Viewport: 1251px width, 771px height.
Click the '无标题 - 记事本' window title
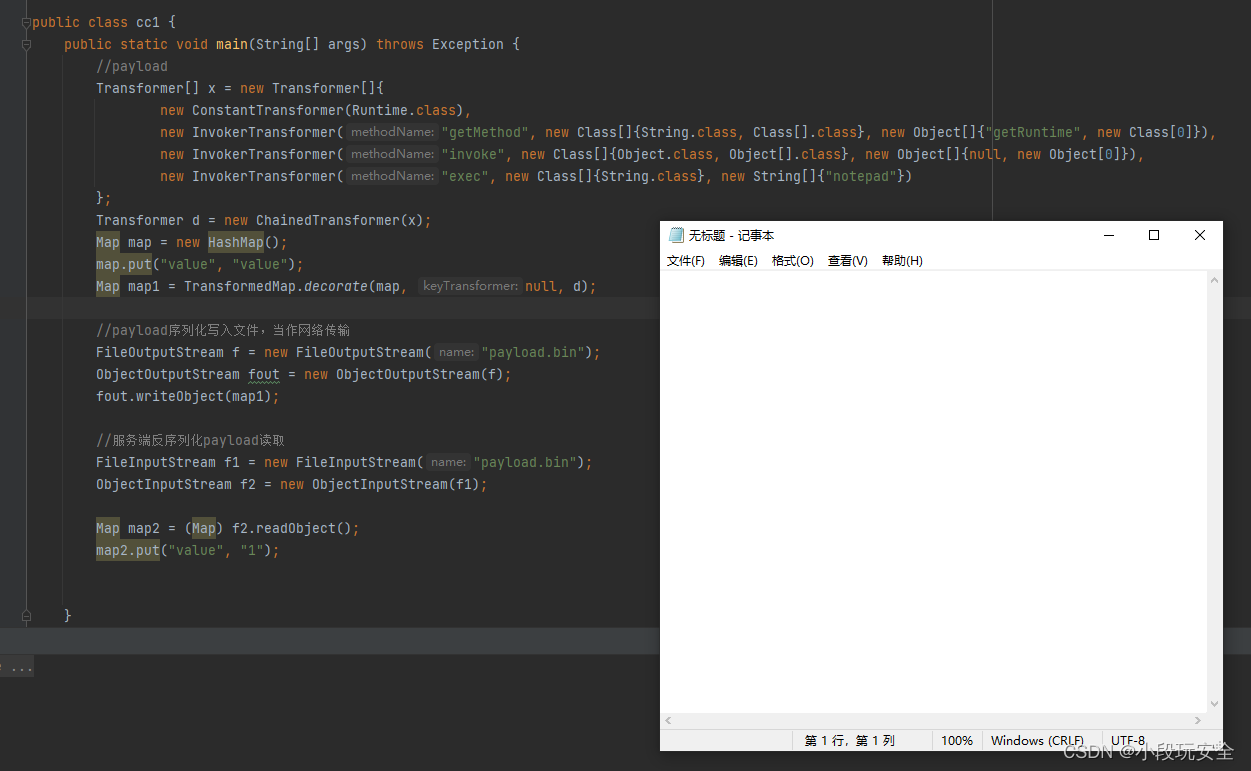click(x=731, y=236)
